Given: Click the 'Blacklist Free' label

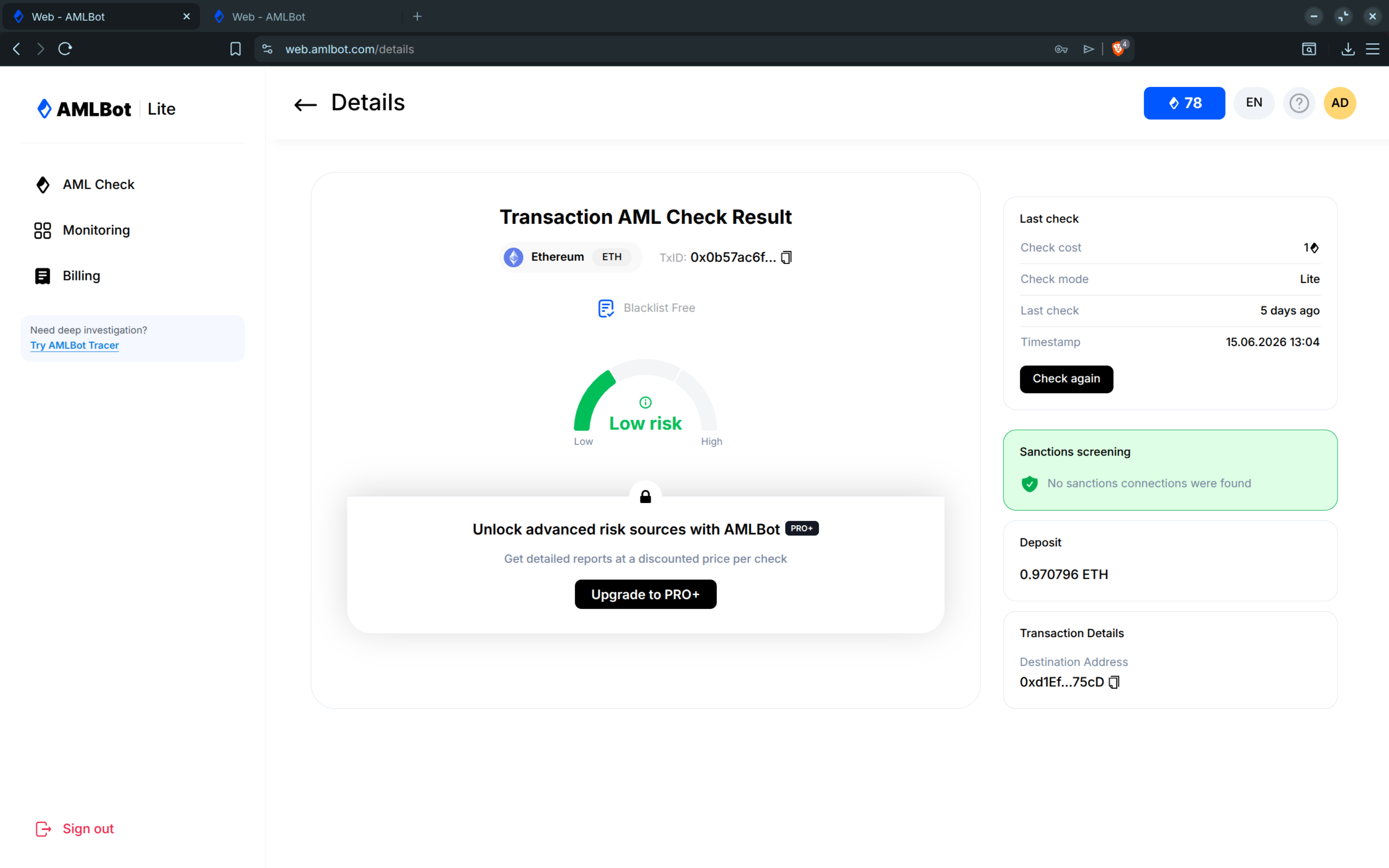Looking at the screenshot, I should point(659,308).
